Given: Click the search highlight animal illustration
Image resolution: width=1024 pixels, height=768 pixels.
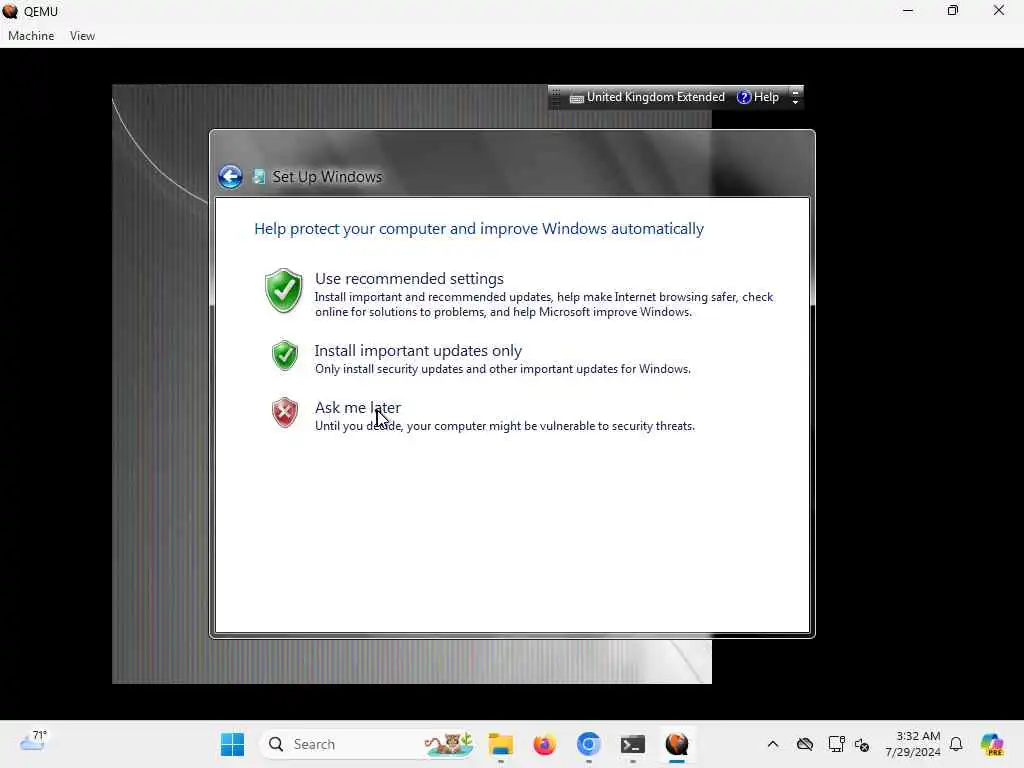Looking at the screenshot, I should pyautogui.click(x=449, y=744).
